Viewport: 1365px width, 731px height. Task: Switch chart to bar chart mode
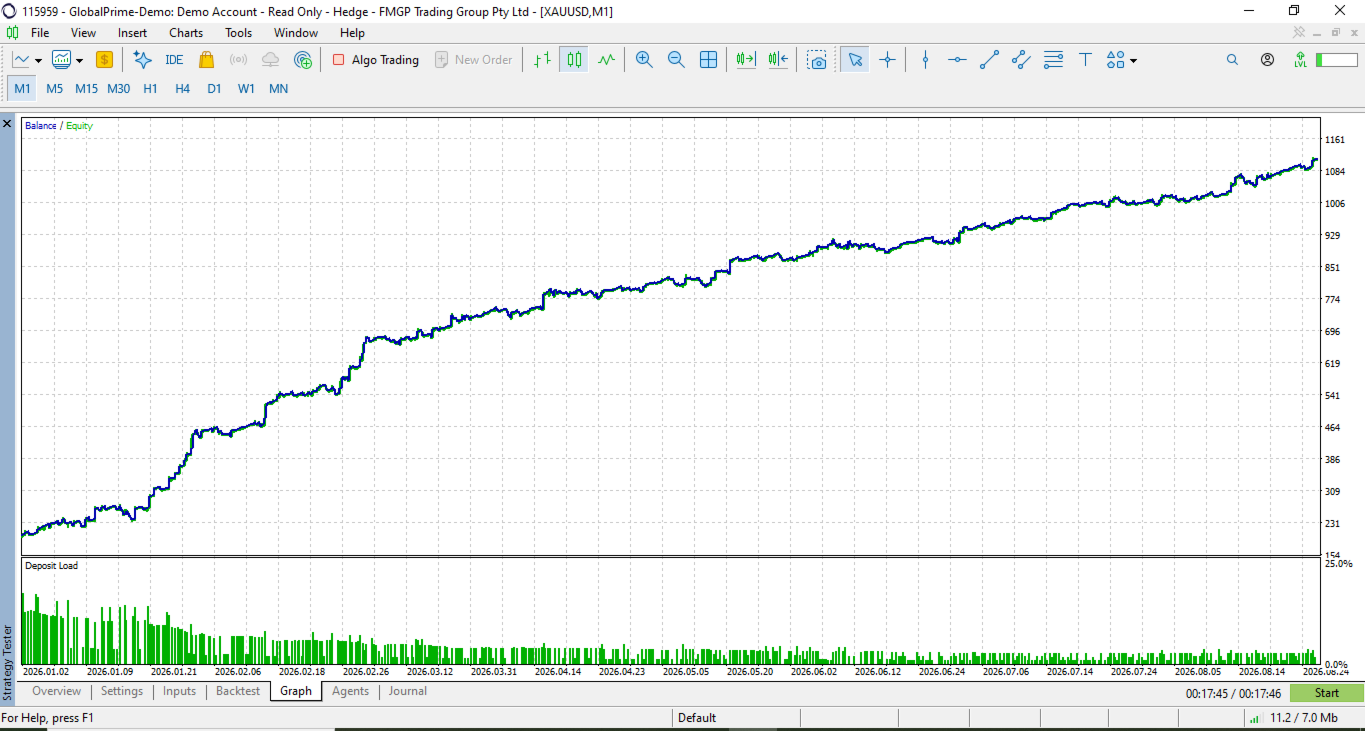[x=542, y=60]
